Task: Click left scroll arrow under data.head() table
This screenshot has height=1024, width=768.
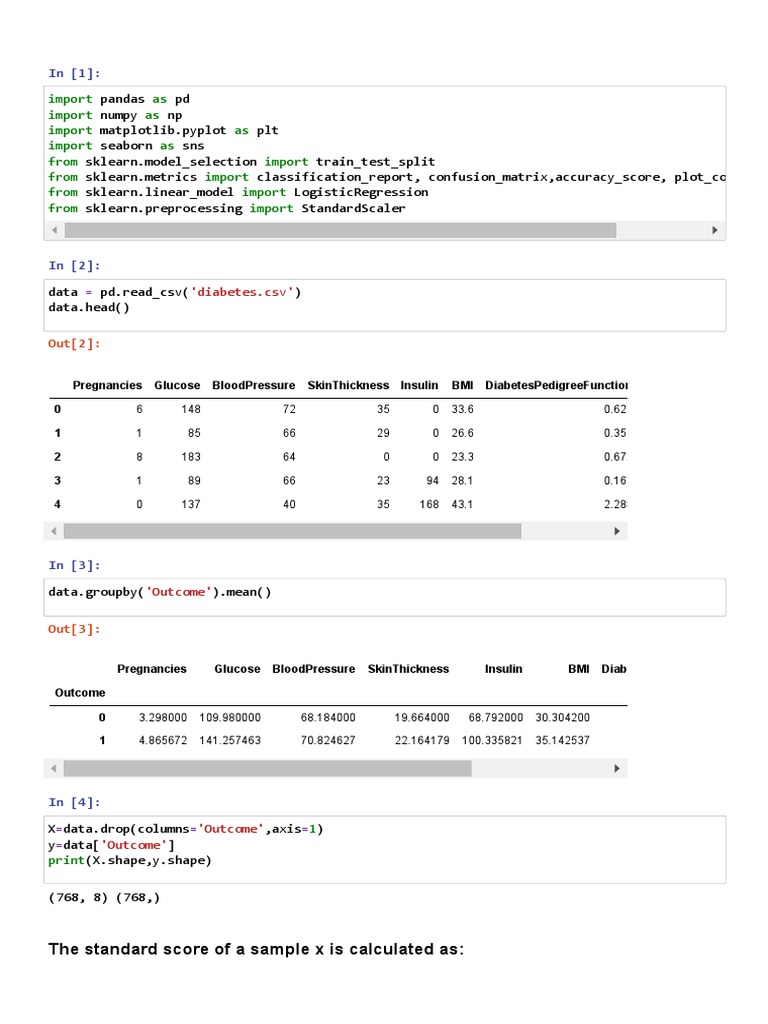Action: pos(54,531)
